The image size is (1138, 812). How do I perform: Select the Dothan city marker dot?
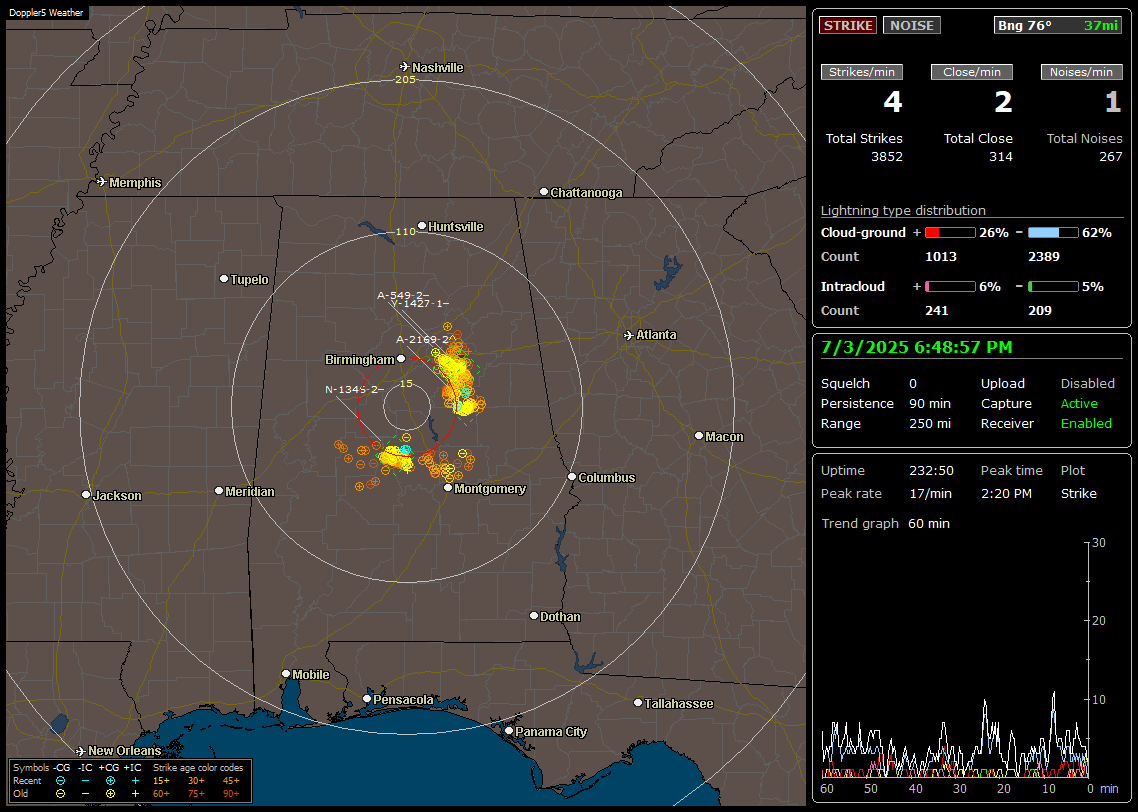(x=533, y=615)
